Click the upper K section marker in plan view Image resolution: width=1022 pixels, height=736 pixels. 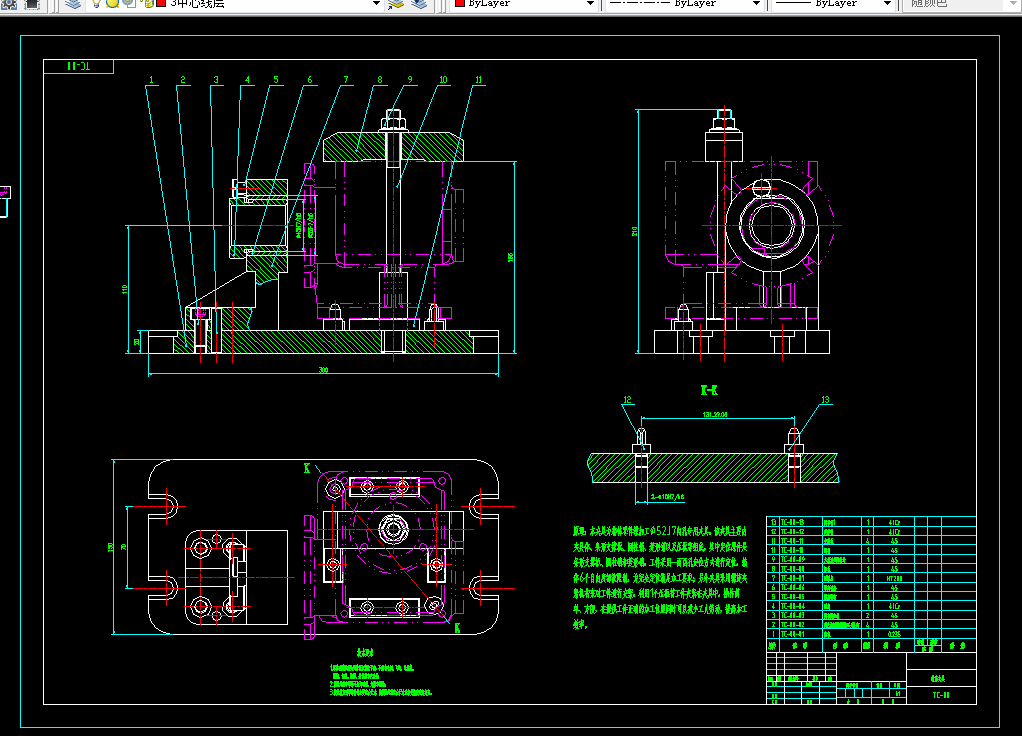pyautogui.click(x=307, y=468)
